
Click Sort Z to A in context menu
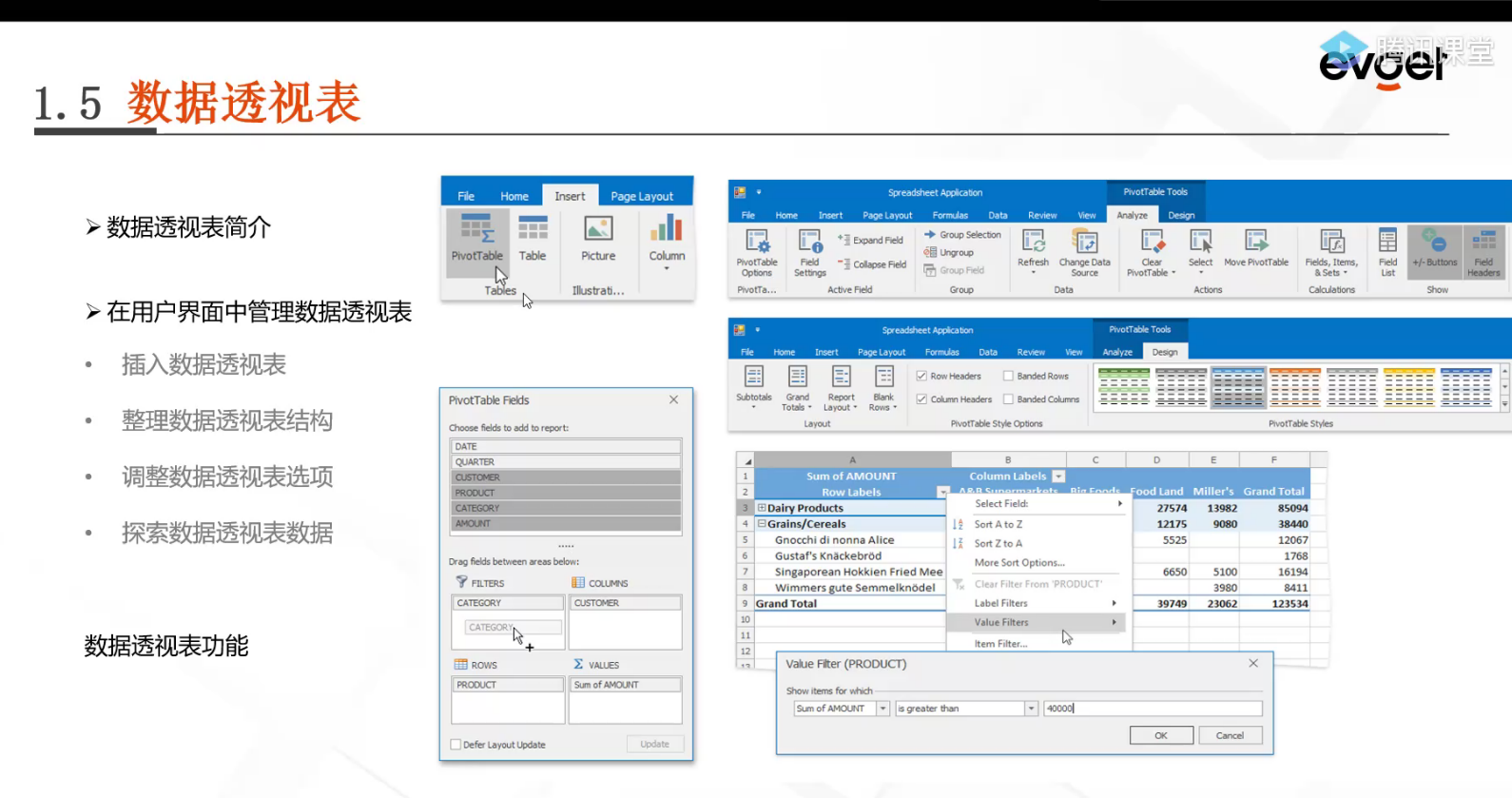pyautogui.click(x=998, y=543)
